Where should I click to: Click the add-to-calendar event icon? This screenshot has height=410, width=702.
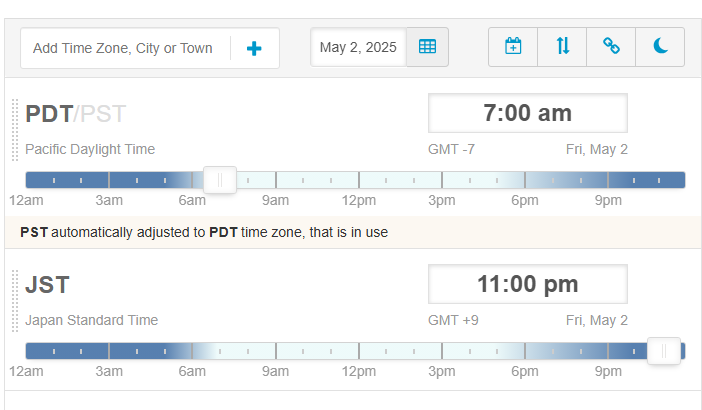coord(513,47)
